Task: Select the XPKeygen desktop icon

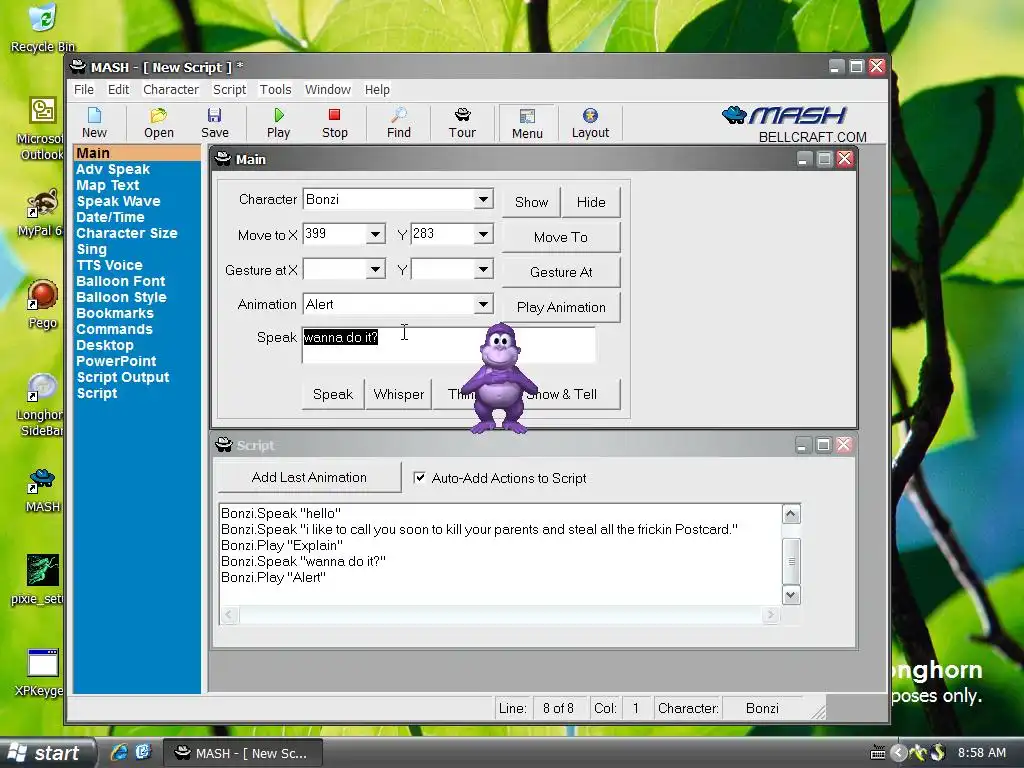Action: 40,673
